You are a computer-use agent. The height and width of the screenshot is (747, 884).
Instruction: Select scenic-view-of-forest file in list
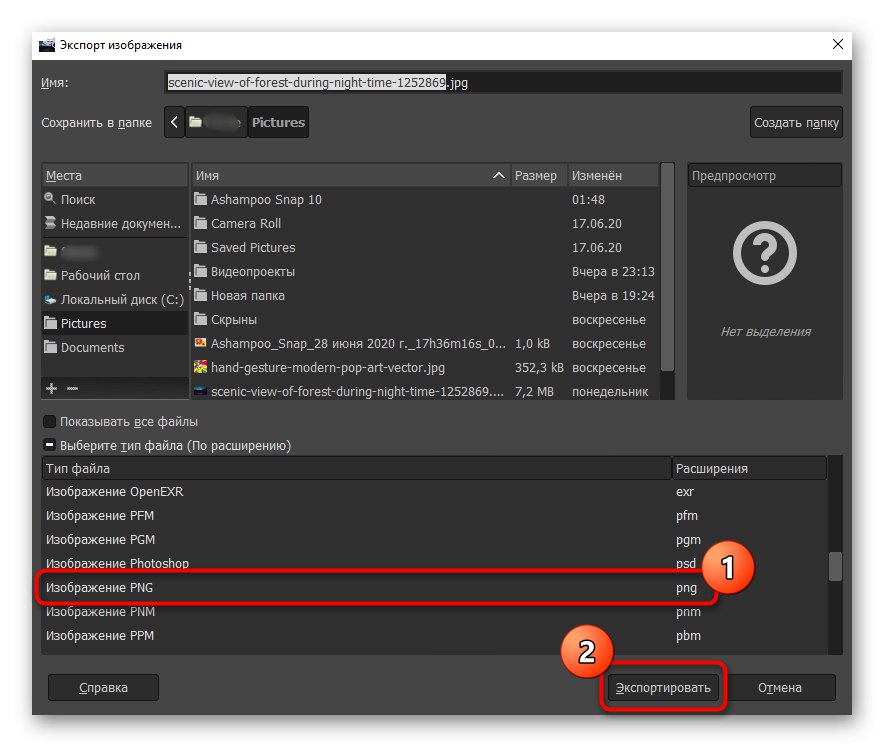[425, 391]
